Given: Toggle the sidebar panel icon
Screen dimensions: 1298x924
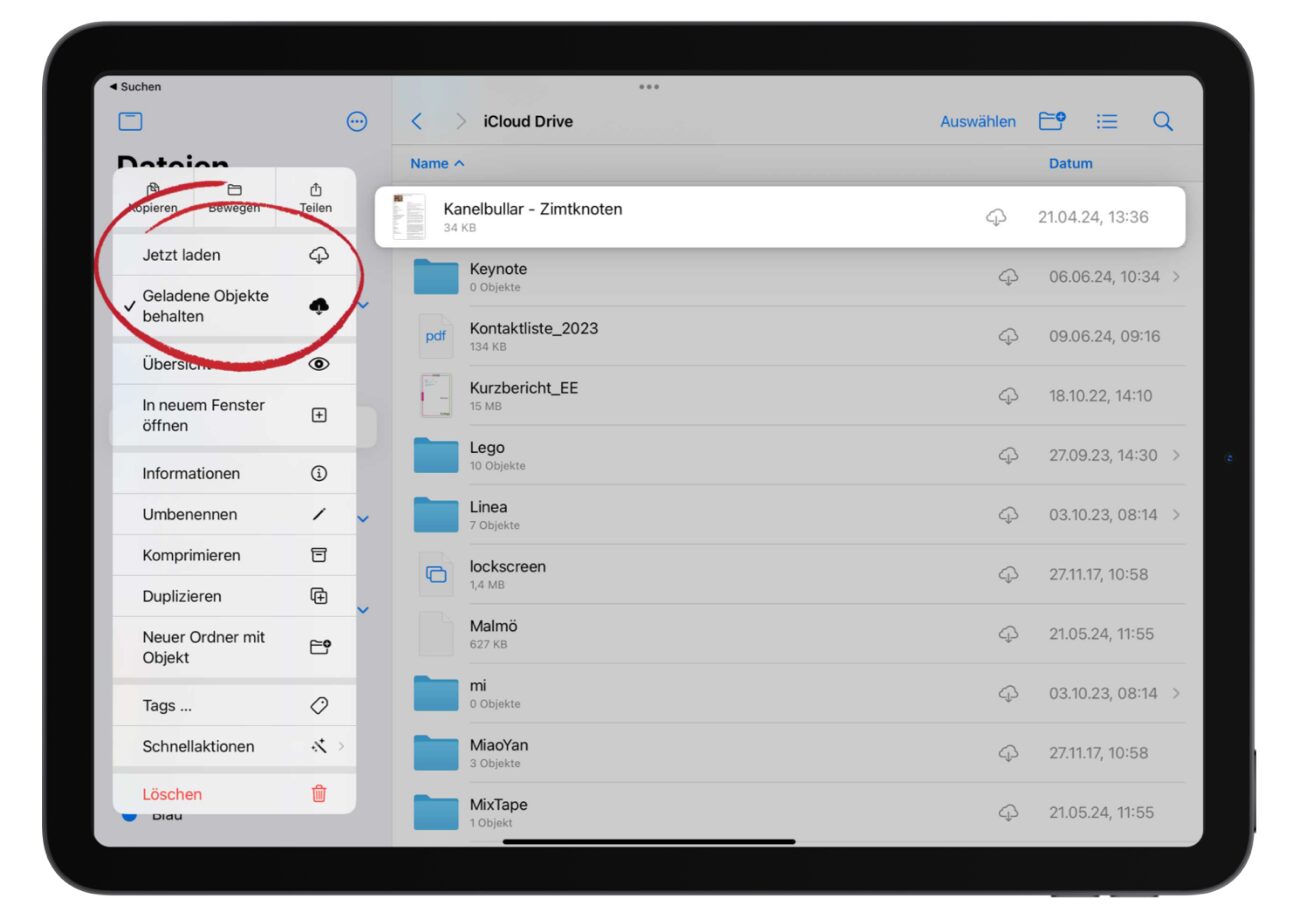Looking at the screenshot, I should click(x=130, y=122).
